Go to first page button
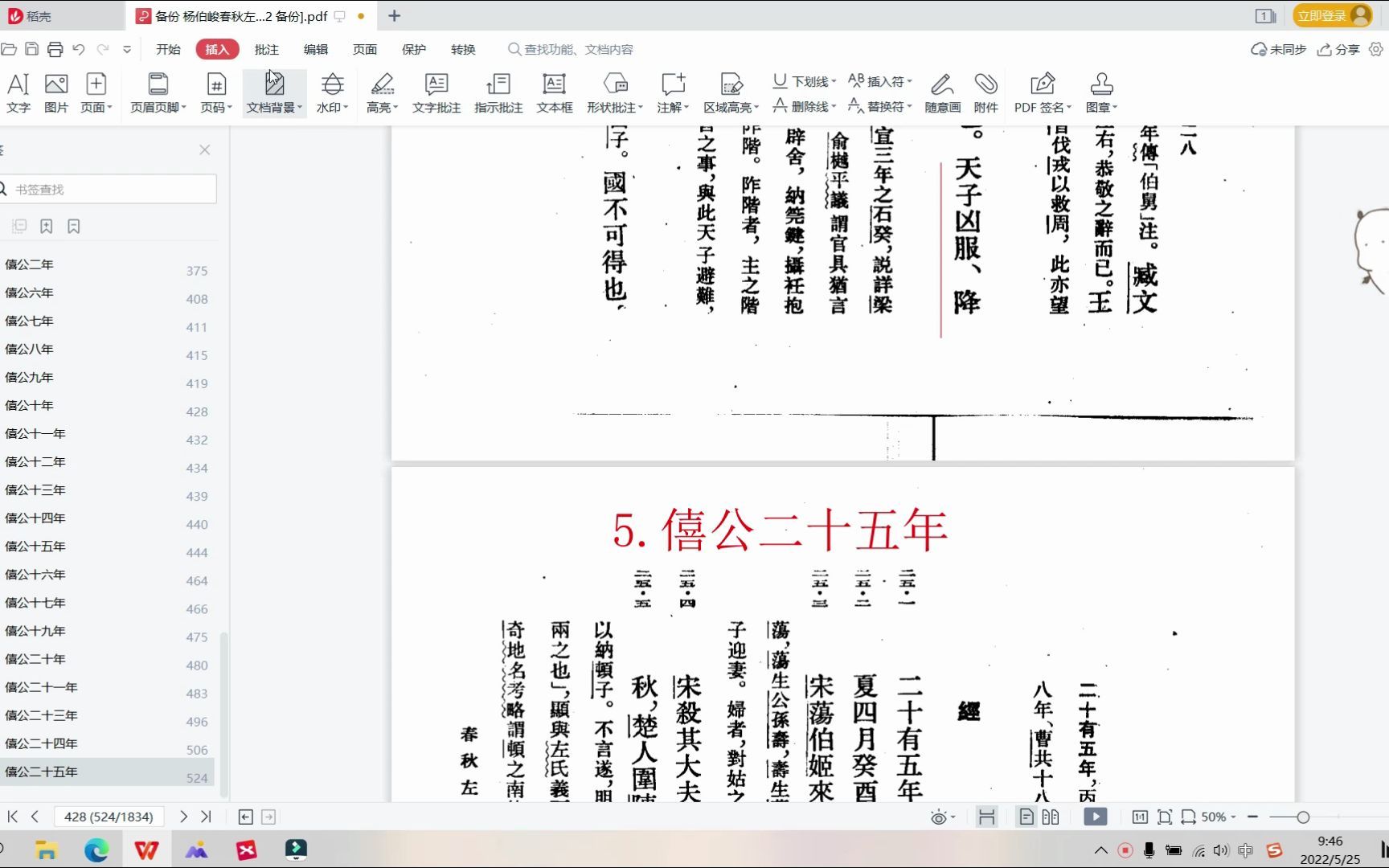 pos(12,817)
